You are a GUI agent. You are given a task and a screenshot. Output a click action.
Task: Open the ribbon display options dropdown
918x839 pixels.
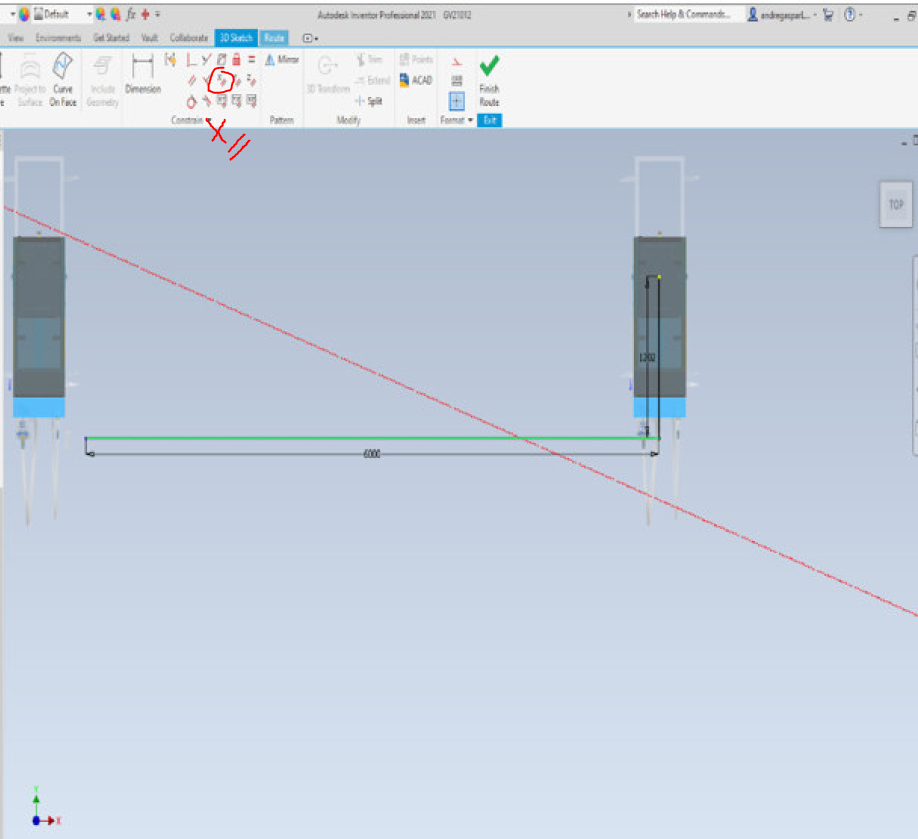pos(310,38)
